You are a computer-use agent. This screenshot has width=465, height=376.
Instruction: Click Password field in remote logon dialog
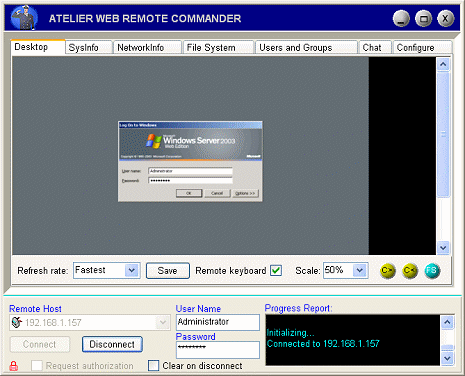point(190,181)
